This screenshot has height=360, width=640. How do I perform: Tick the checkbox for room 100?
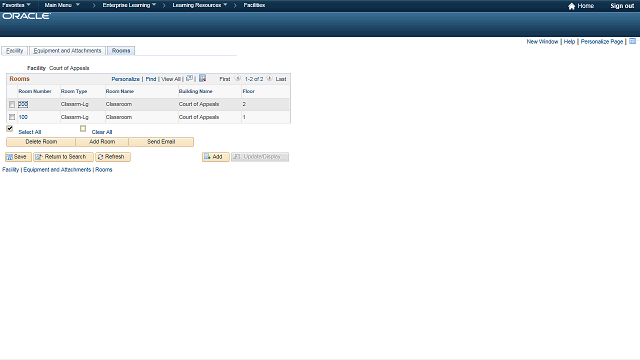pyautogui.click(x=12, y=117)
